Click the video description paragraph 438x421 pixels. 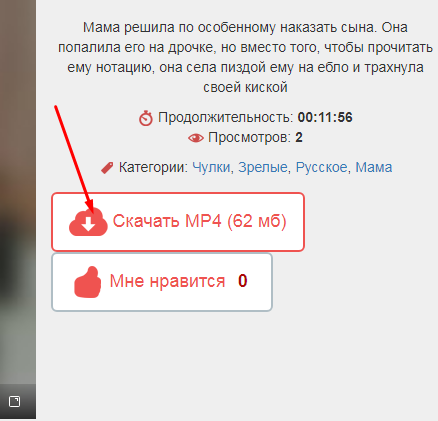point(245,57)
